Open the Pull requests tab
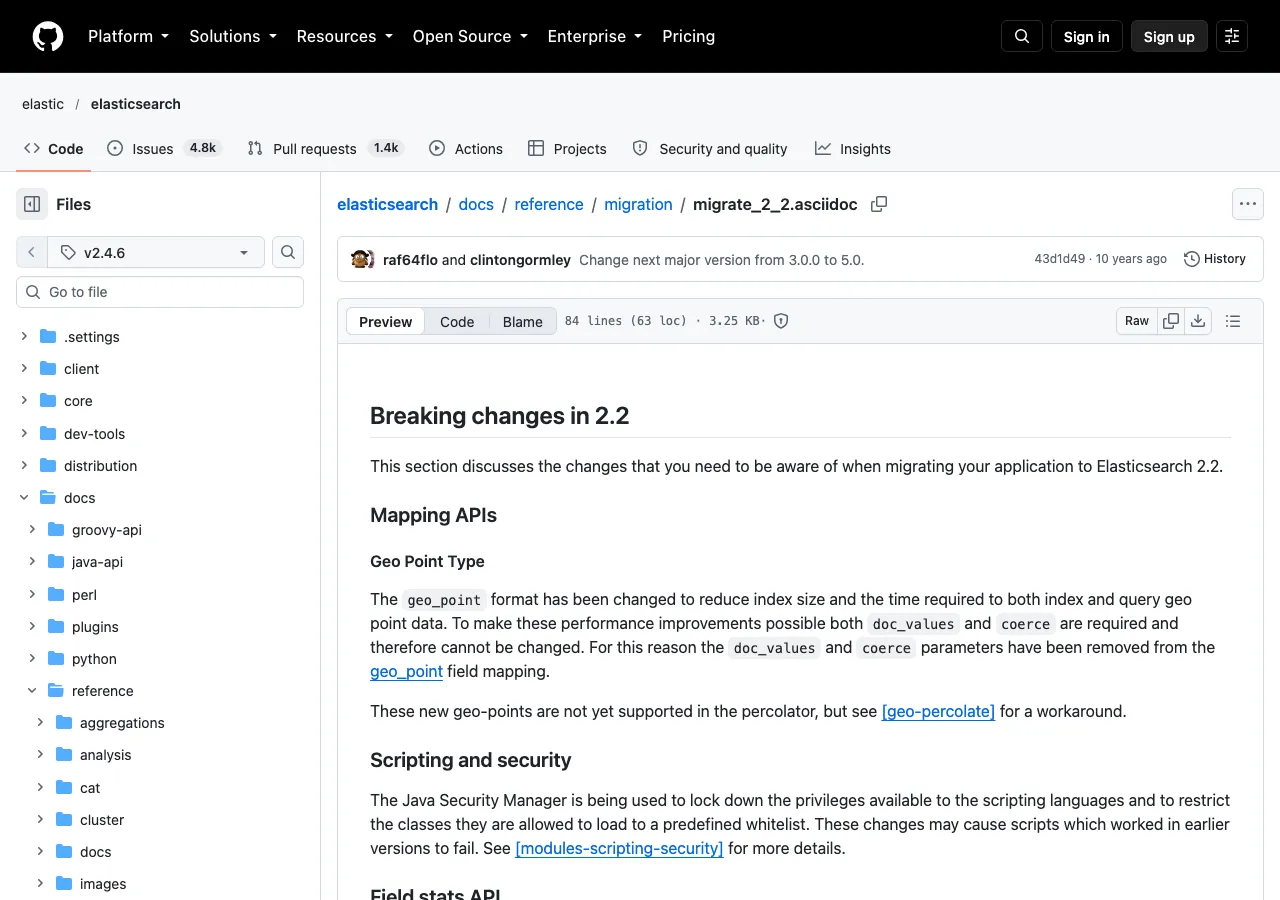This screenshot has height=900, width=1280. pos(326,148)
